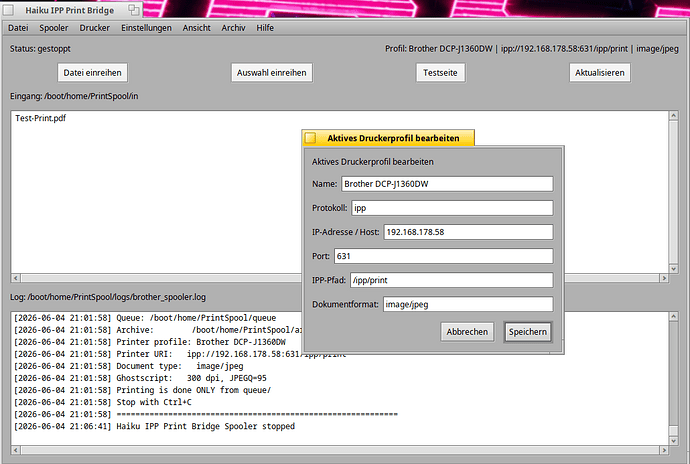Focus the IPP-Pfad input field
690x464 pixels.
[451, 280]
